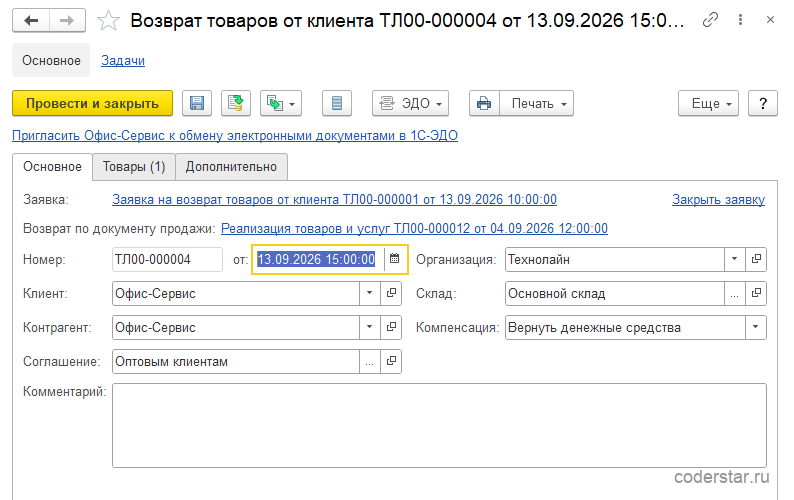Open the Клиент Офис-Сервис record icon
The height and width of the screenshot is (500, 794).
pos(391,293)
